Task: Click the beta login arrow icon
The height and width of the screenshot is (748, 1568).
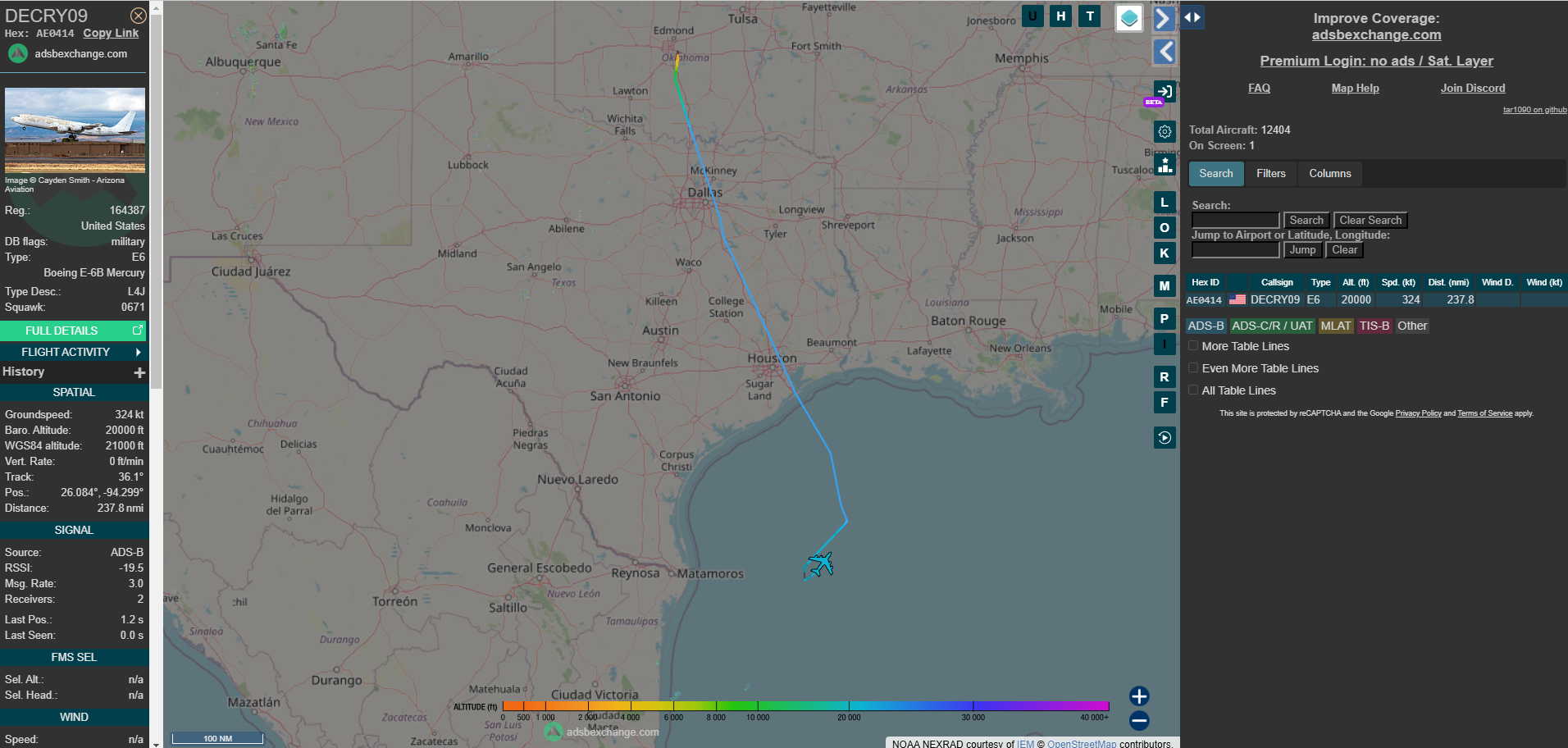Action: click(x=1165, y=92)
